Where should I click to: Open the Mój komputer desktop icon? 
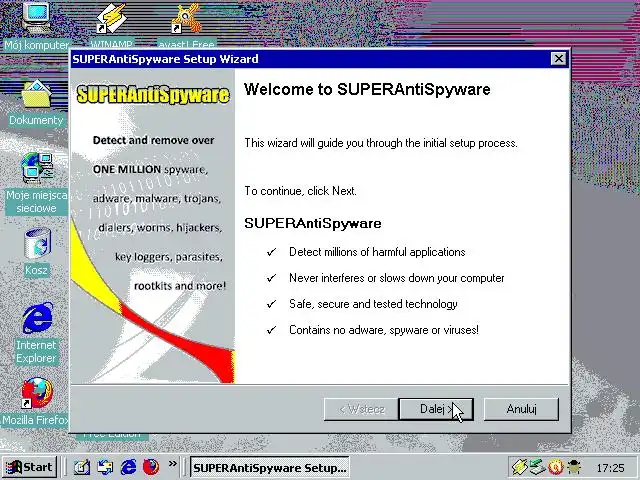click(x=36, y=25)
